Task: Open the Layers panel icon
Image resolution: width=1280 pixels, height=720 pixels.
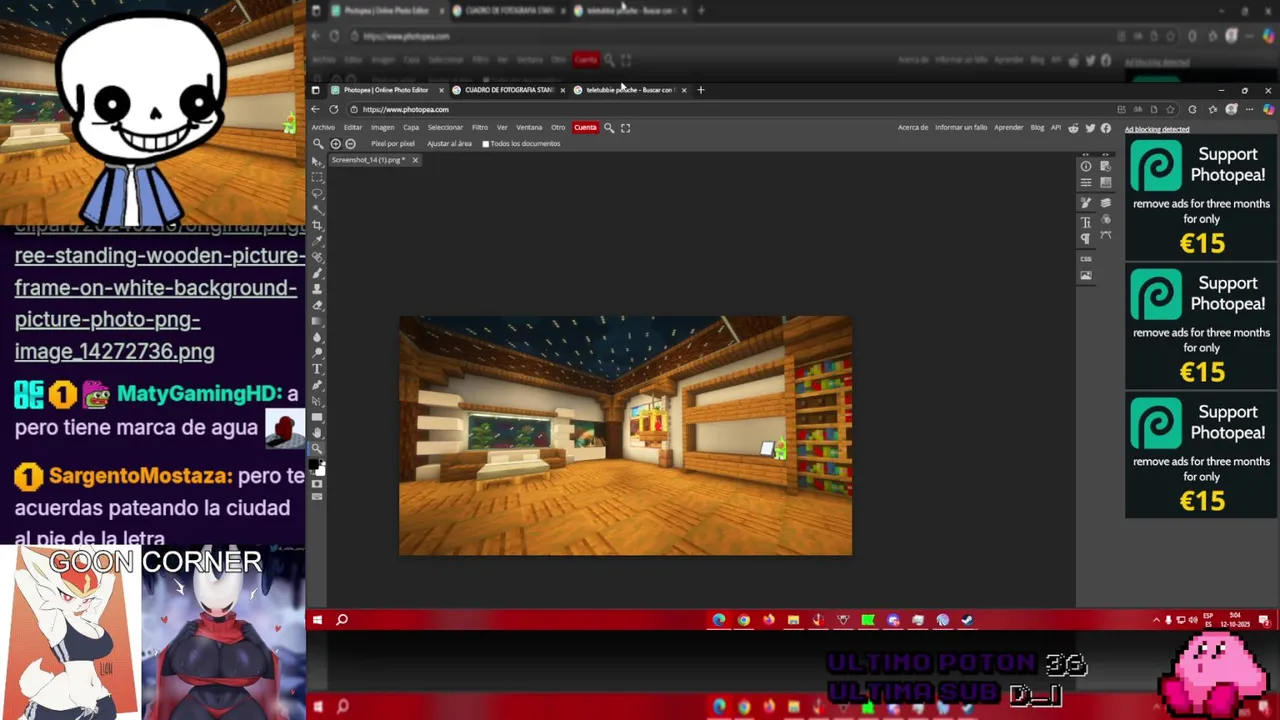Action: tap(1106, 202)
